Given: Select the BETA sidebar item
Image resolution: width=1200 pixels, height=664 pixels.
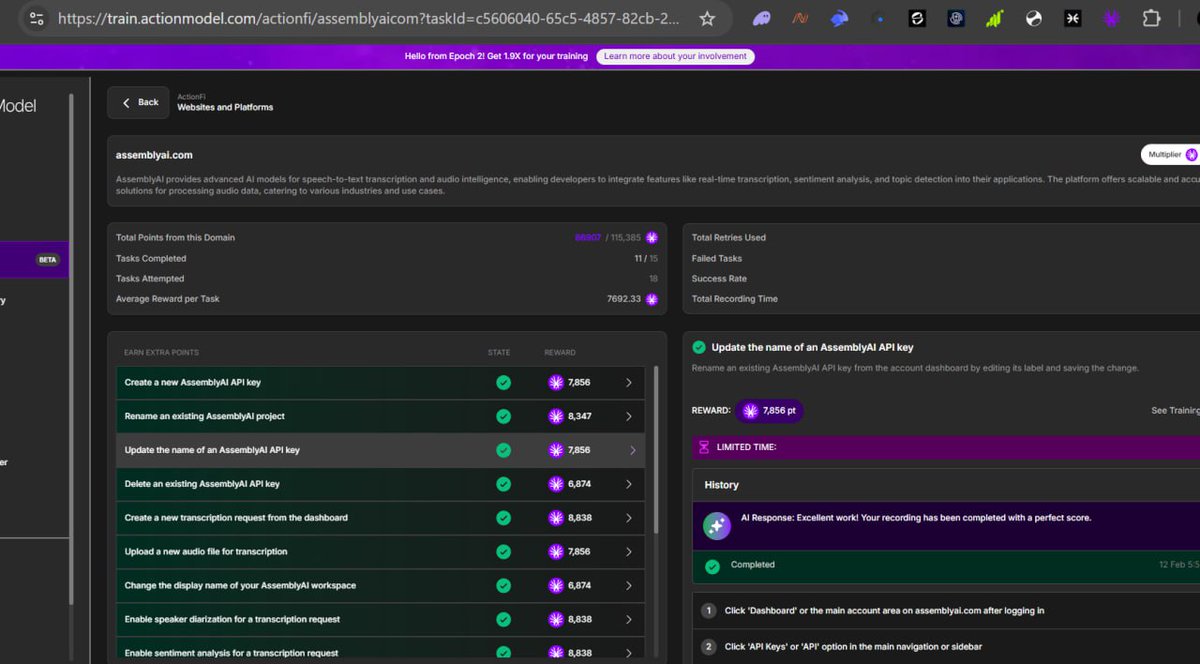Looking at the screenshot, I should tap(34, 259).
